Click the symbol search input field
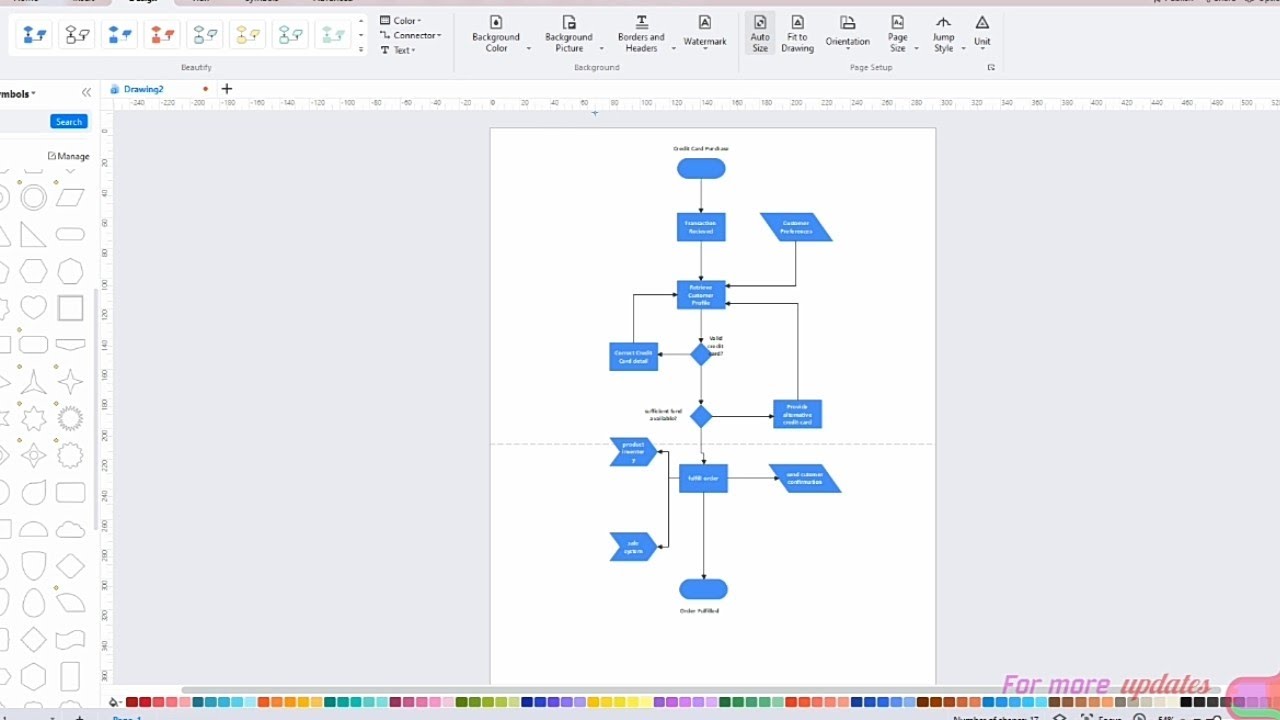The width and height of the screenshot is (1280, 720). tap(23, 122)
